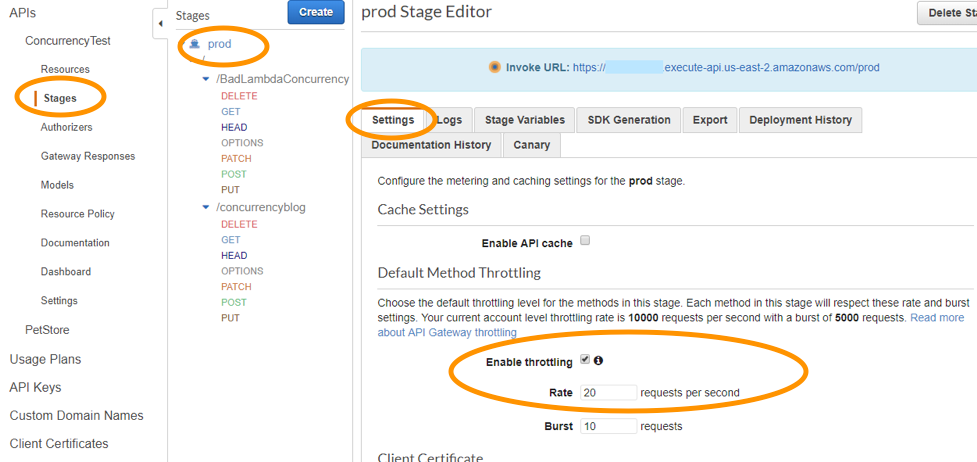The height and width of the screenshot is (462, 977).
Task: Click the Create stage button
Action: click(316, 12)
